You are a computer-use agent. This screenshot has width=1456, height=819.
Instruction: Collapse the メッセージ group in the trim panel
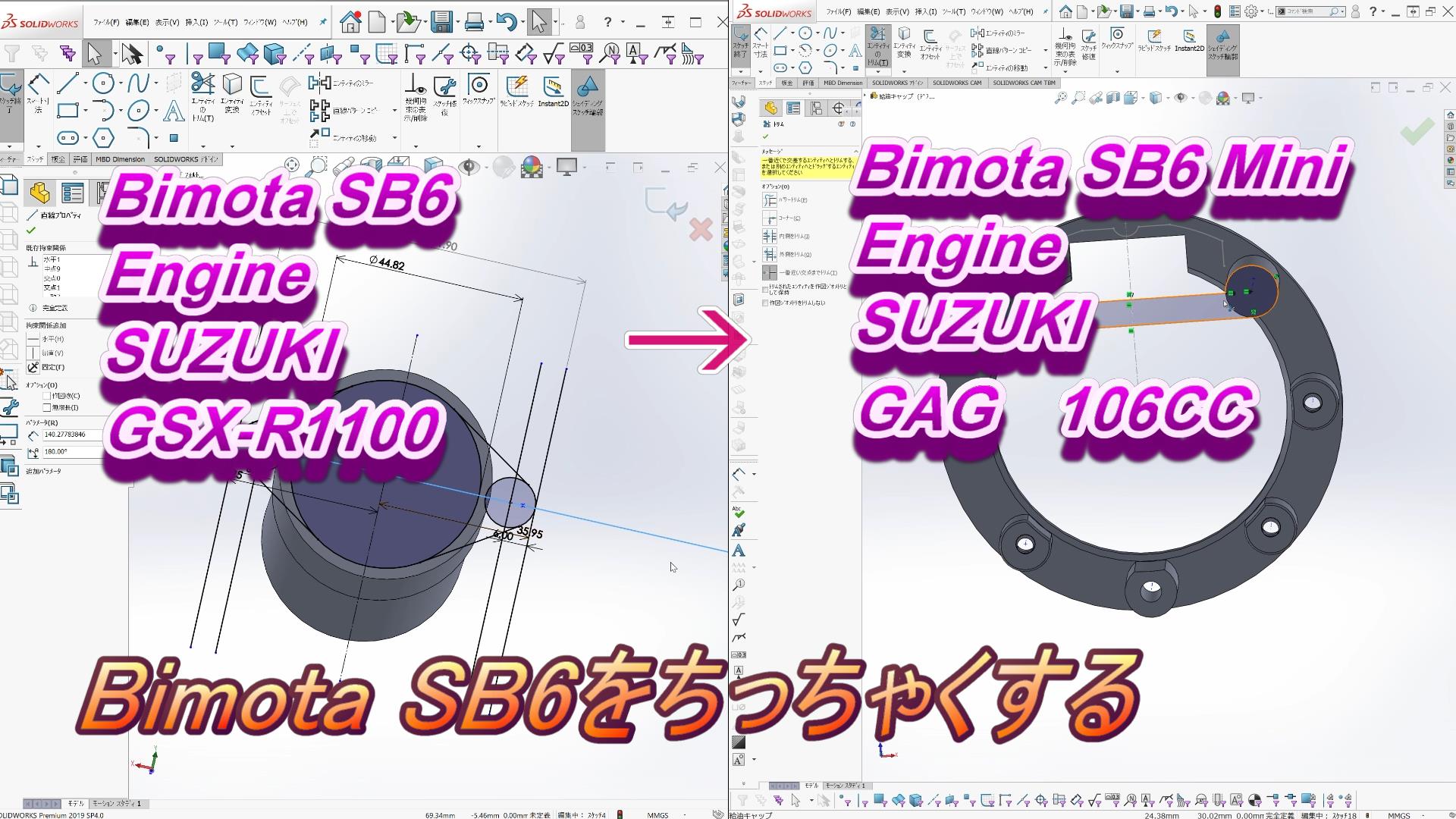click(856, 152)
